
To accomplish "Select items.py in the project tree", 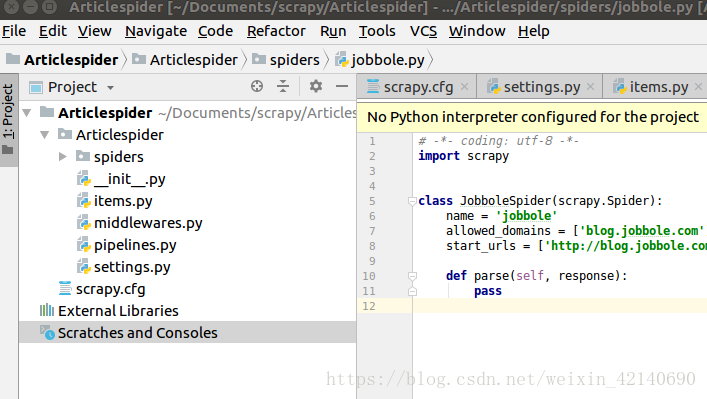I will click(x=187, y=201).
